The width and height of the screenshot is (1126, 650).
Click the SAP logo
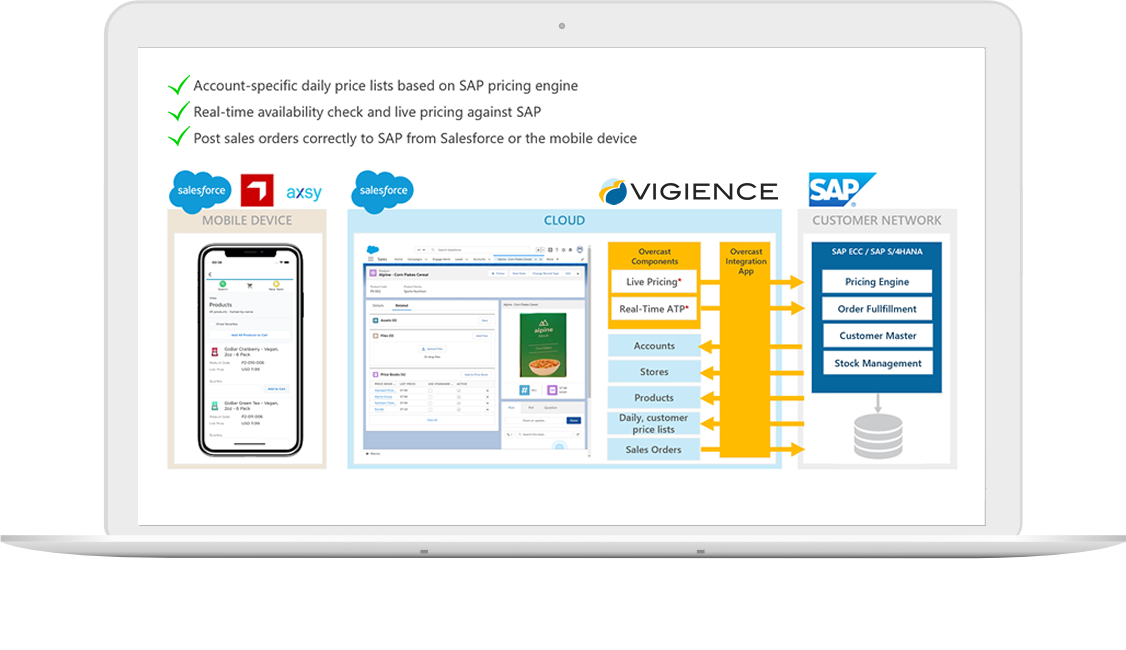click(x=841, y=190)
